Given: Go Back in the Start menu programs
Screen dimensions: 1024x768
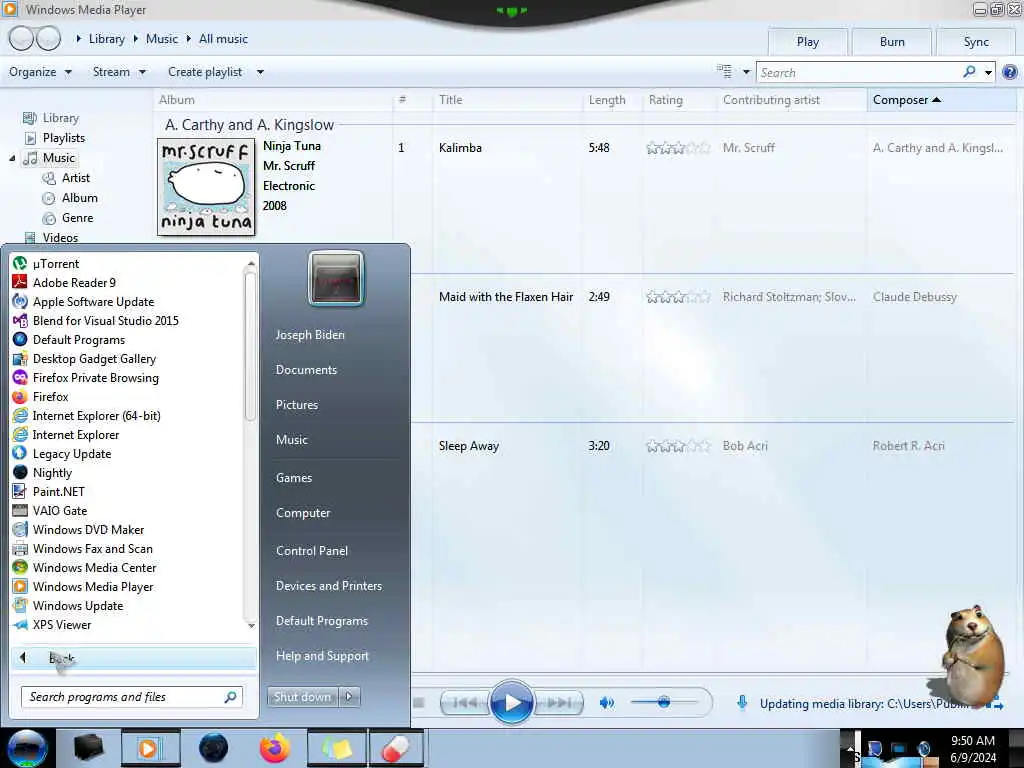Looking at the screenshot, I should click(134, 658).
